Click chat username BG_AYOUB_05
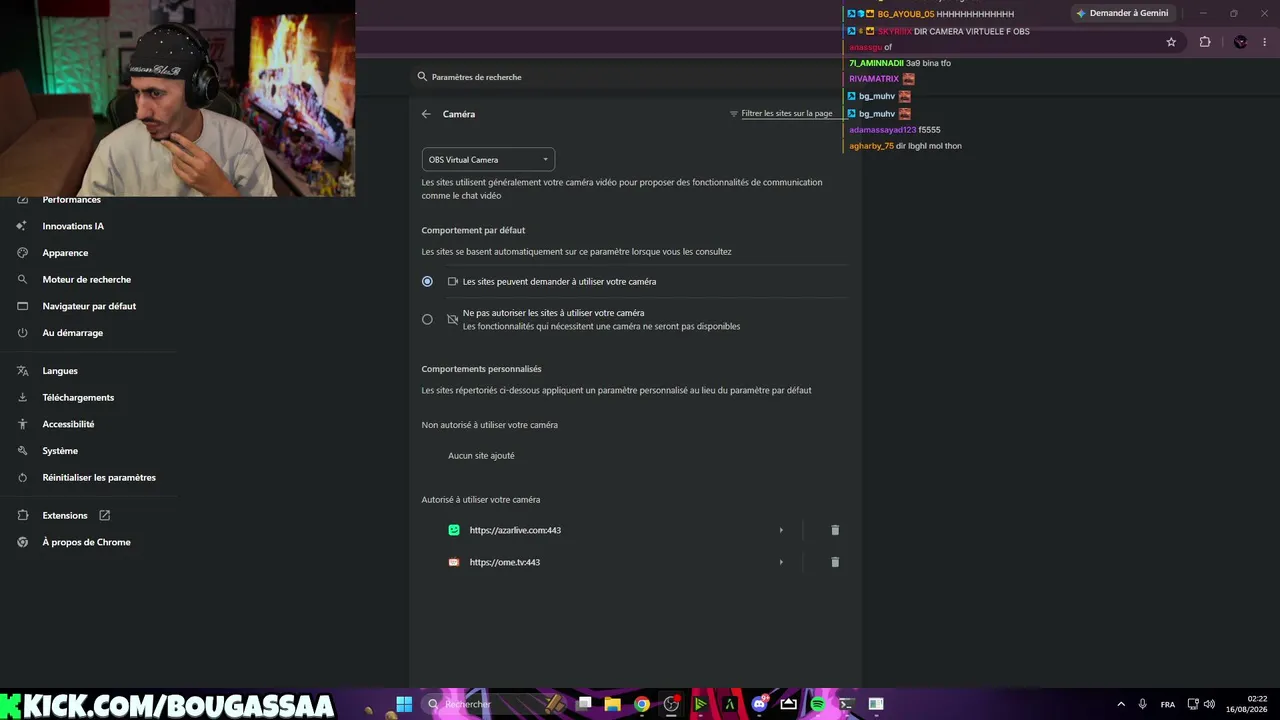This screenshot has height=720, width=1280. [906, 14]
